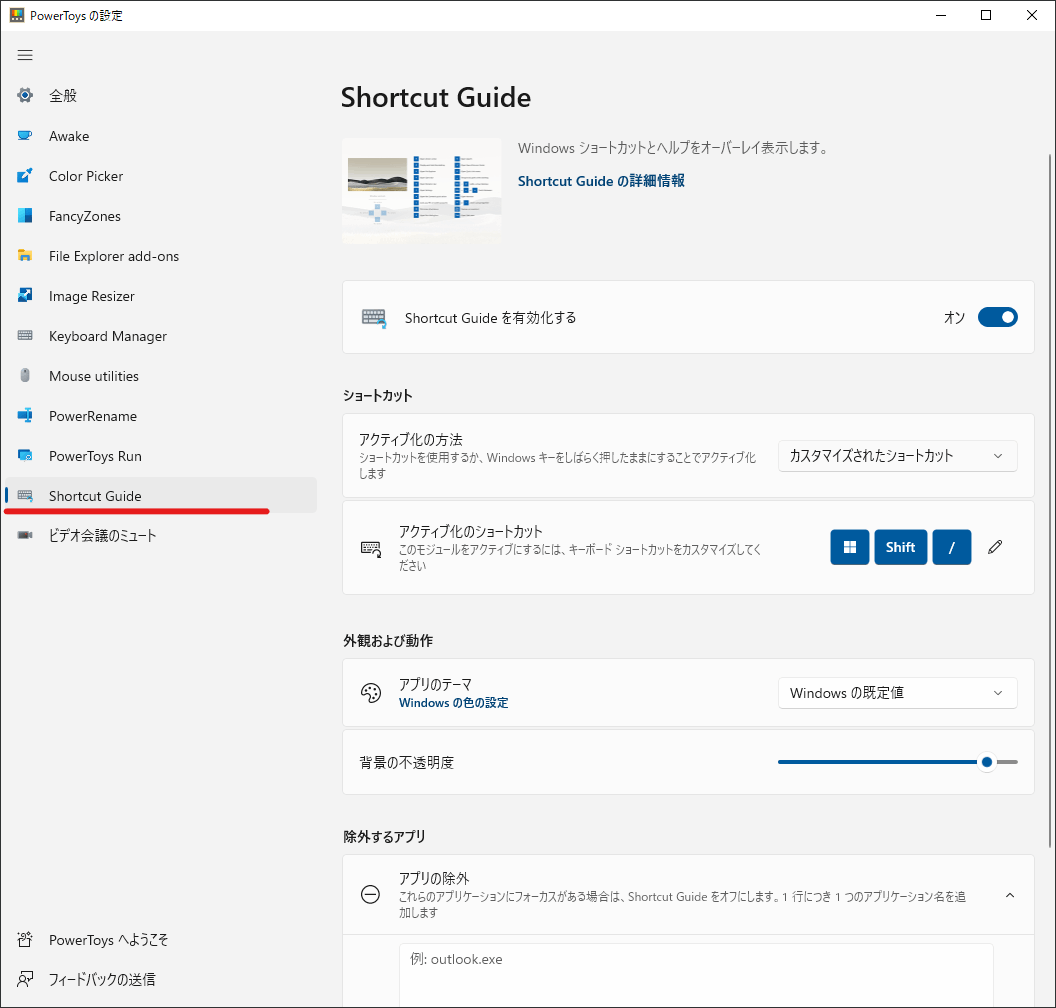Select PowerToys Run in the sidebar
1056x1008 pixels.
[x=160, y=456]
